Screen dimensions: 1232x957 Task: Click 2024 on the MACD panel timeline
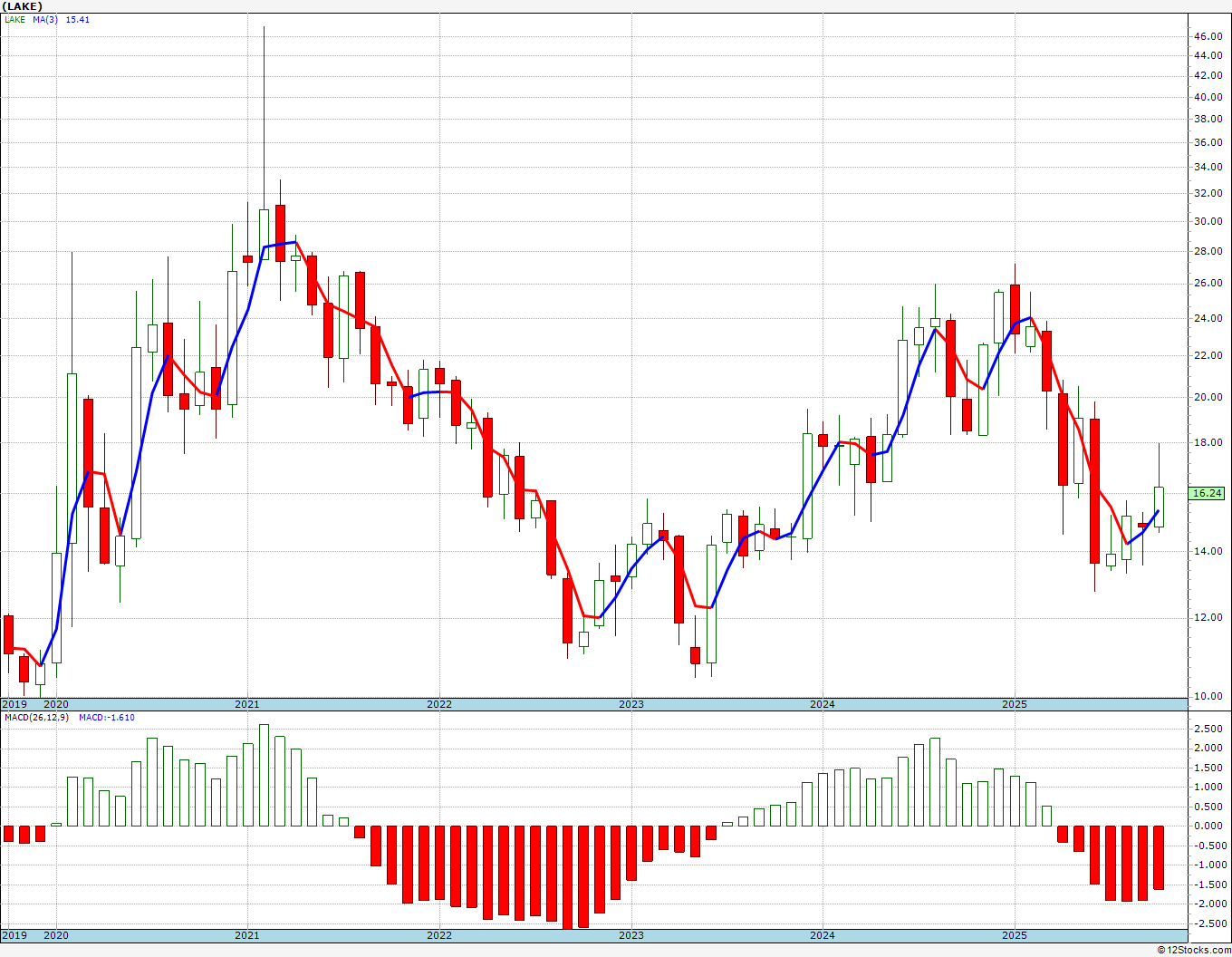(823, 935)
